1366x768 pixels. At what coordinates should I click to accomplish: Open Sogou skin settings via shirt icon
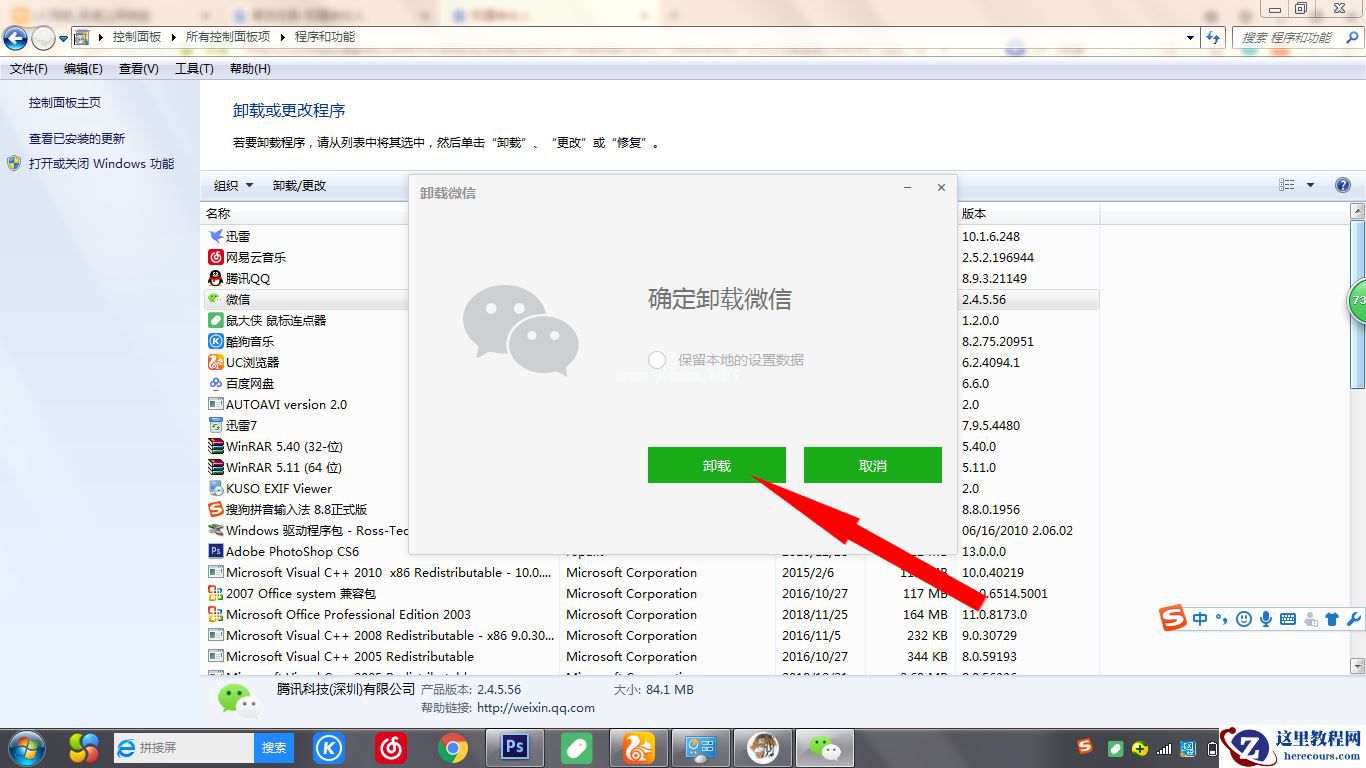point(1332,618)
